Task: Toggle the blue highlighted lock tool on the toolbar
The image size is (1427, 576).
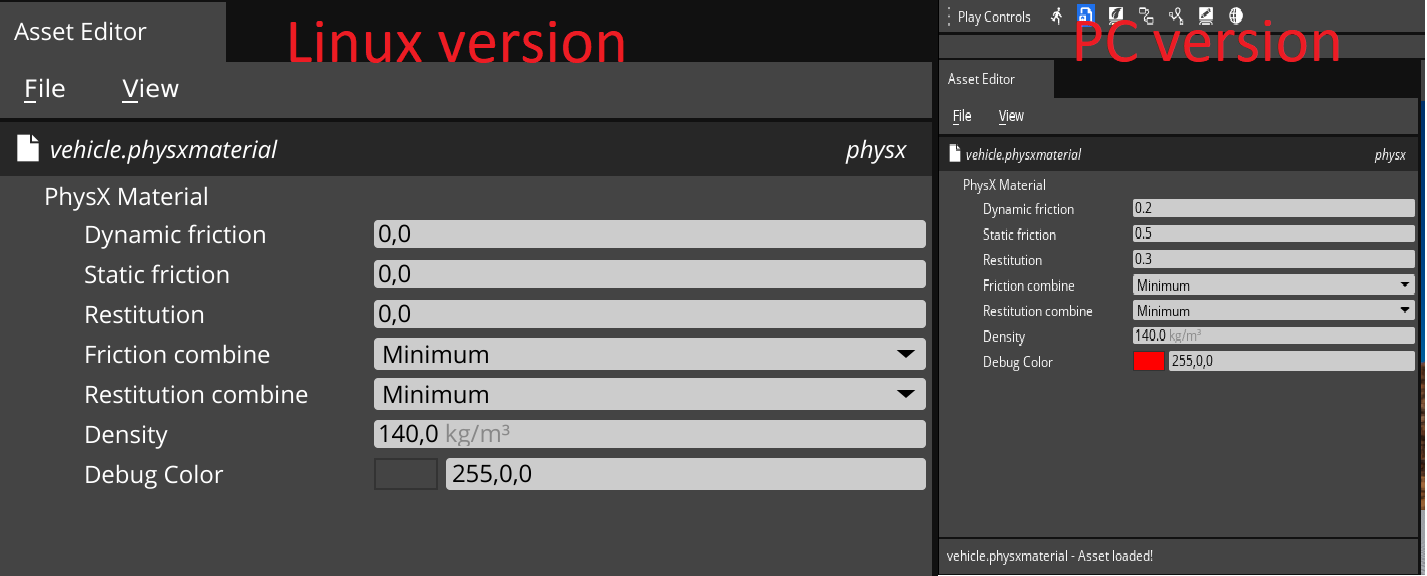Action: 1086,15
